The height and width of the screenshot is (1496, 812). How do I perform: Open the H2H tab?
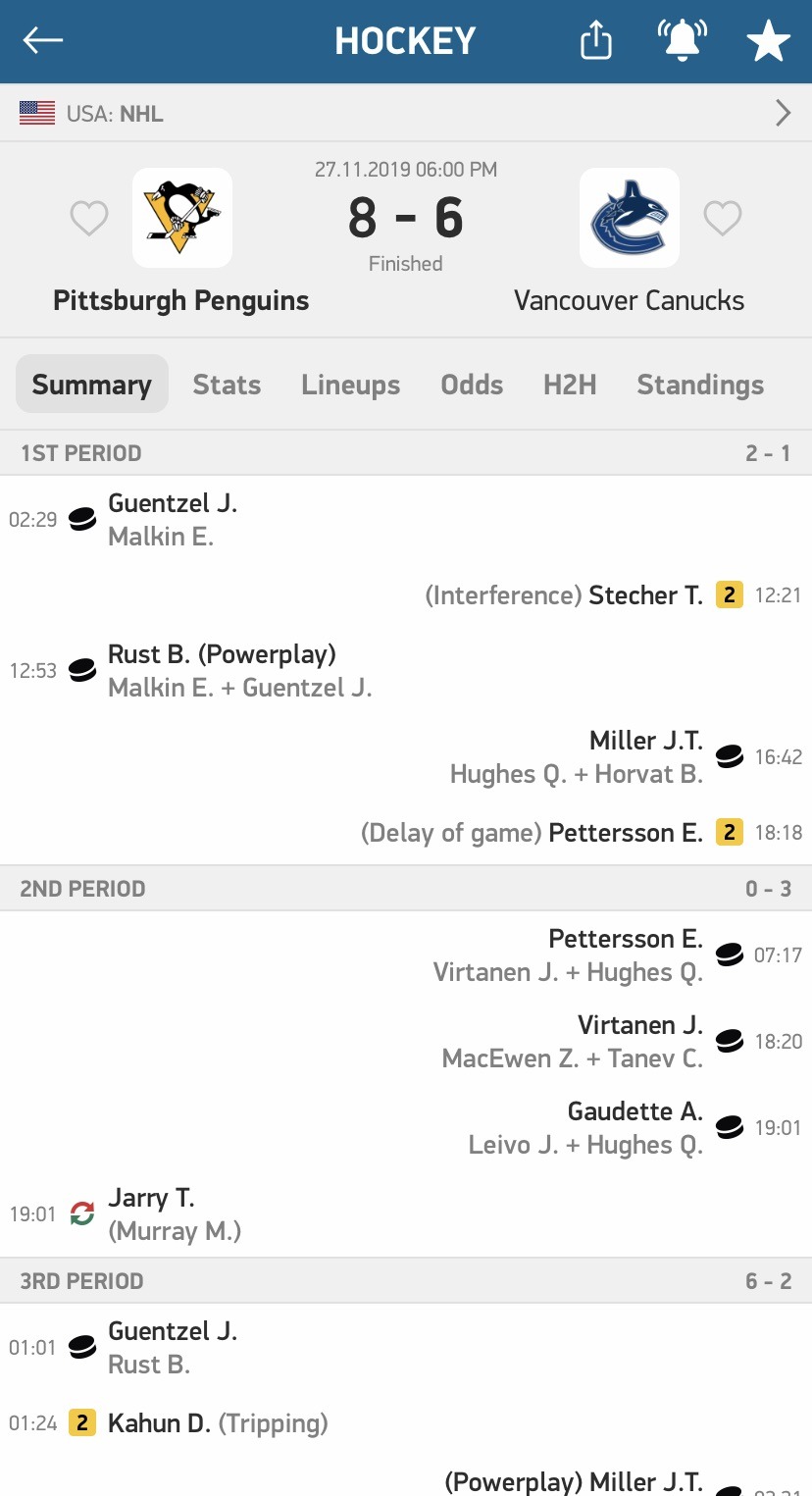(x=570, y=385)
